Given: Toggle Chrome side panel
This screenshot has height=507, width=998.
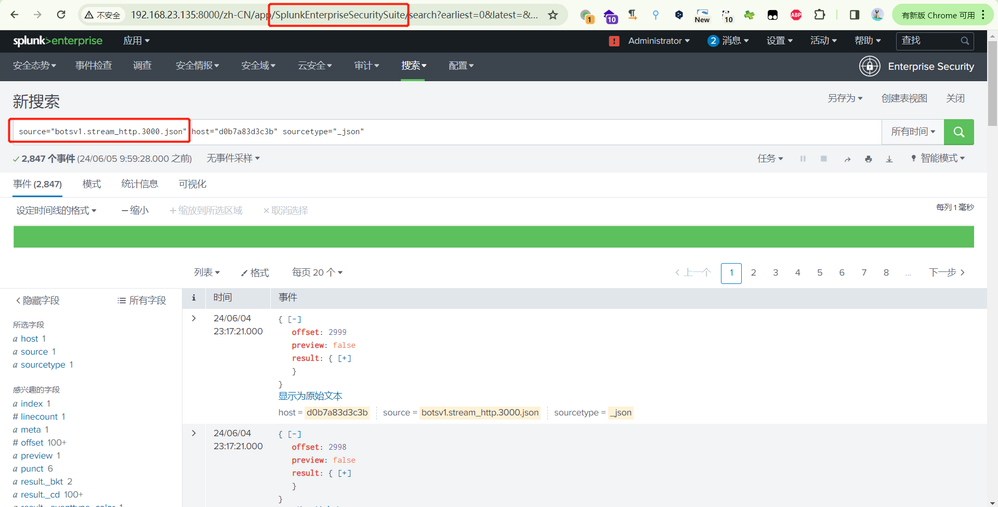Looking at the screenshot, I should 855,15.
